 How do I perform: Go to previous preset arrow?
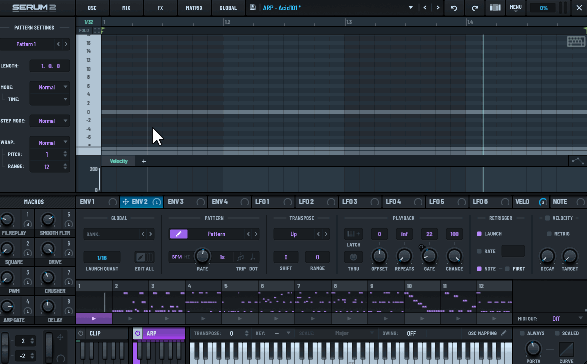pyautogui.click(x=425, y=7)
